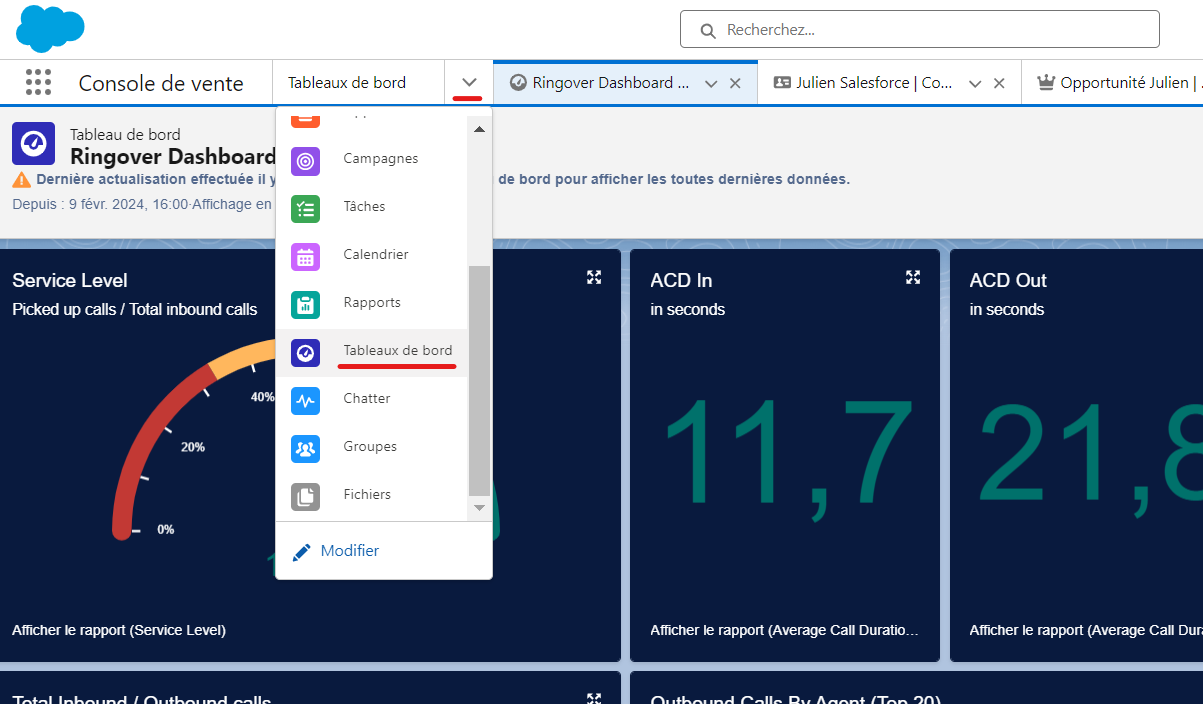Image resolution: width=1203 pixels, height=704 pixels.
Task: Open the App Launcher dot grid
Action: click(38, 82)
